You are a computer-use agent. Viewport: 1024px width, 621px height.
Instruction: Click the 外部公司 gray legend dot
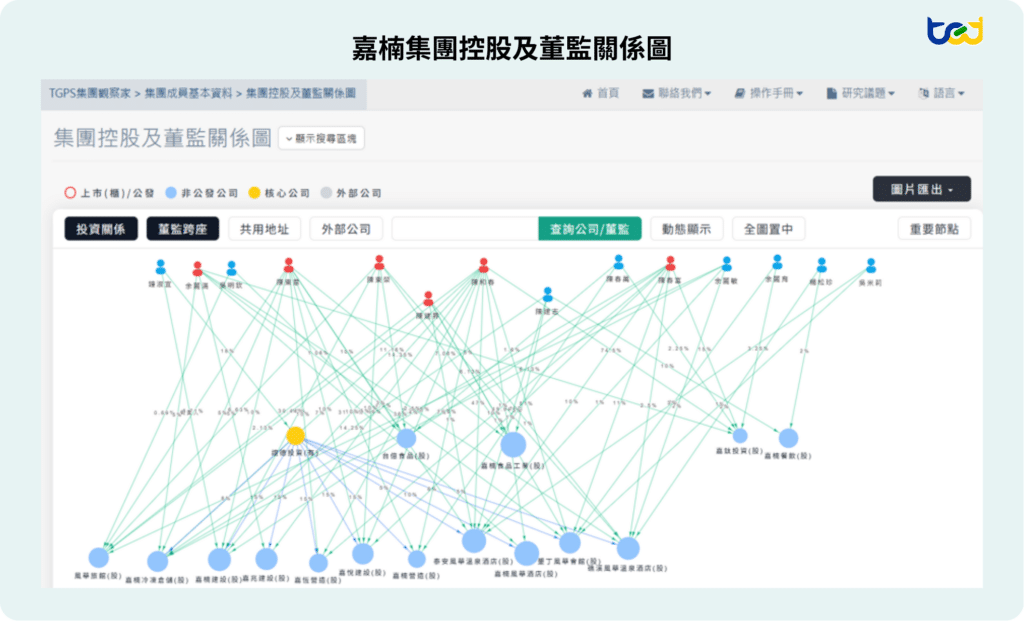tap(327, 193)
